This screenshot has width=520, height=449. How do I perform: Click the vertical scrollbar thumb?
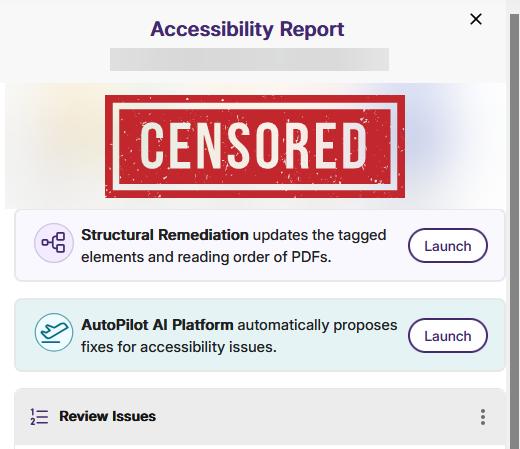[515, 231]
